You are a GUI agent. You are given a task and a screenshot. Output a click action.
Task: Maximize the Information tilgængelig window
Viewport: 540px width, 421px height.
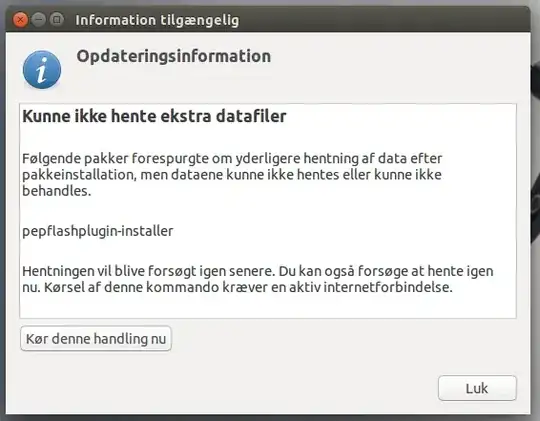pyautogui.click(x=57, y=20)
